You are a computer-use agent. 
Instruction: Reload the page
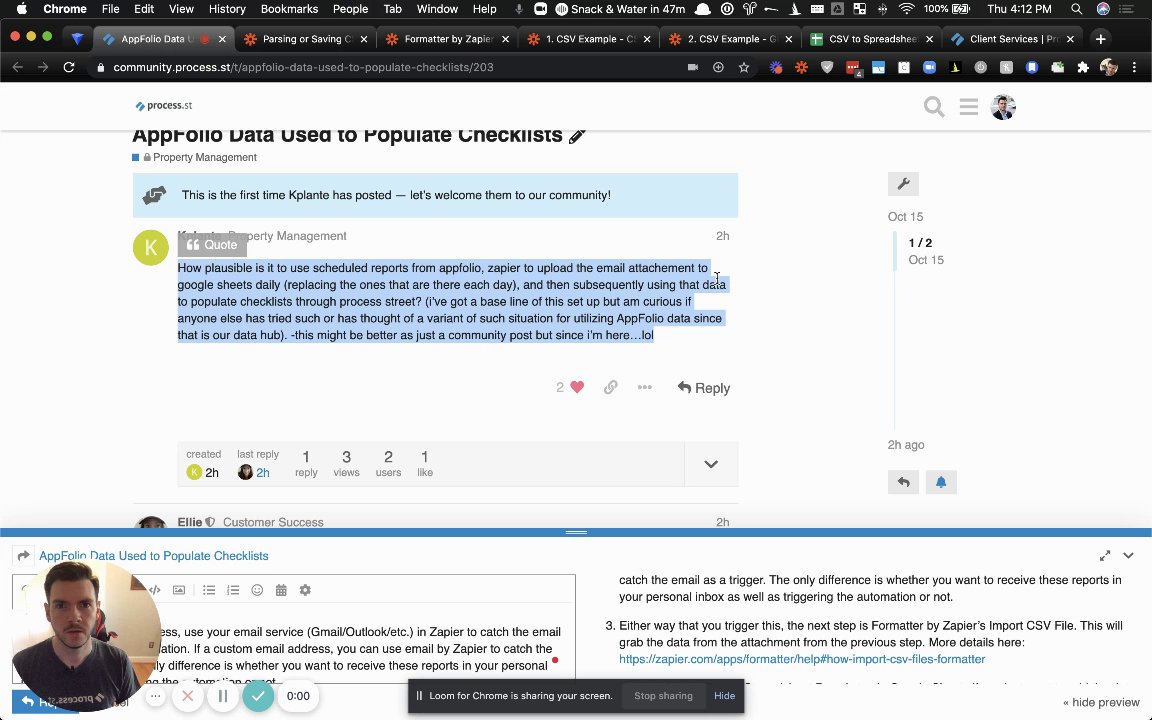68,67
